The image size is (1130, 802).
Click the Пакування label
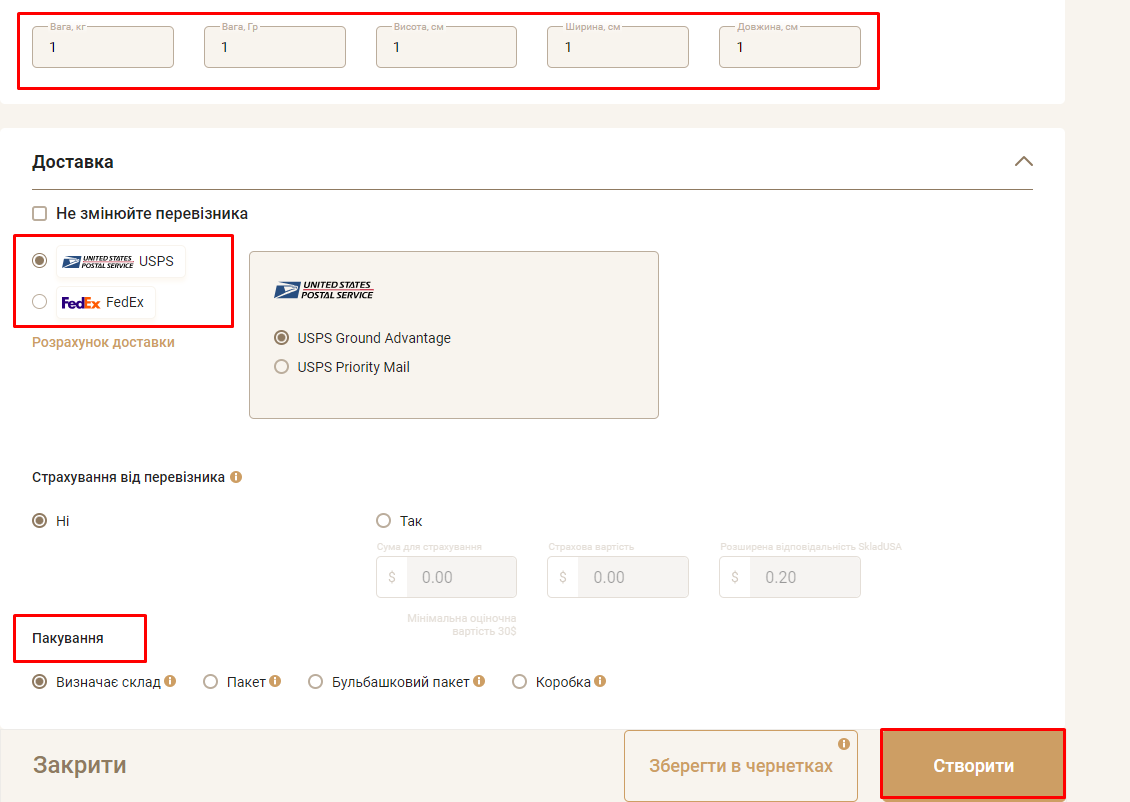[x=68, y=638]
